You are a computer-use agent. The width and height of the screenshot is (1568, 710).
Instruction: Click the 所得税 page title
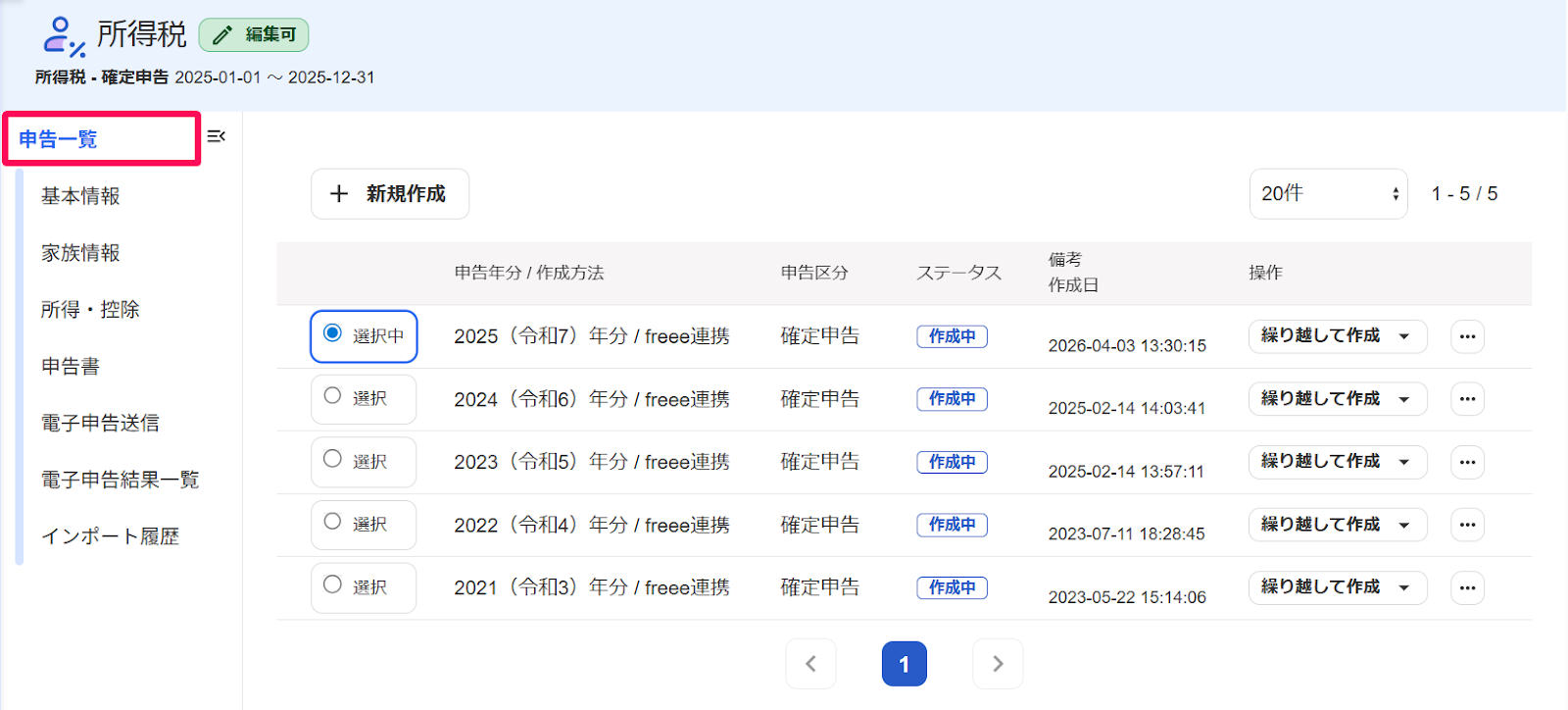coord(141,34)
